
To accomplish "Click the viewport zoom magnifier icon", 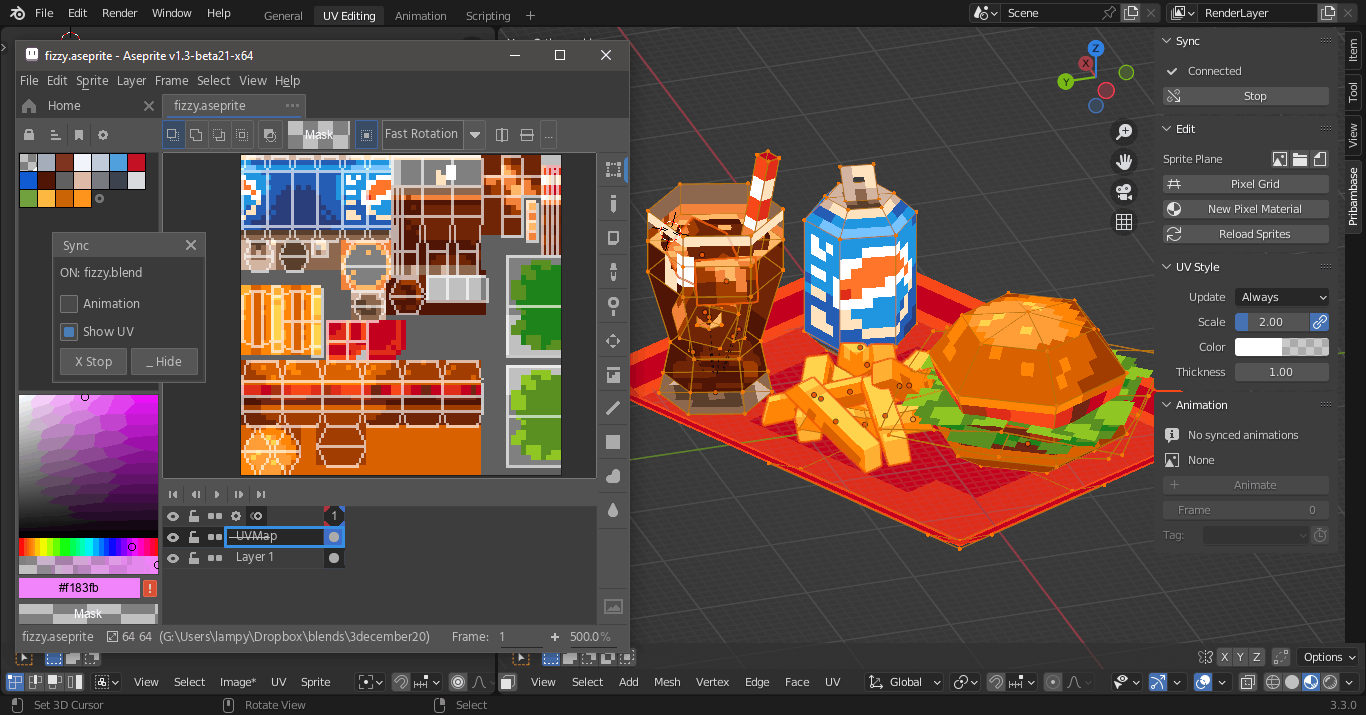I will pyautogui.click(x=1124, y=132).
